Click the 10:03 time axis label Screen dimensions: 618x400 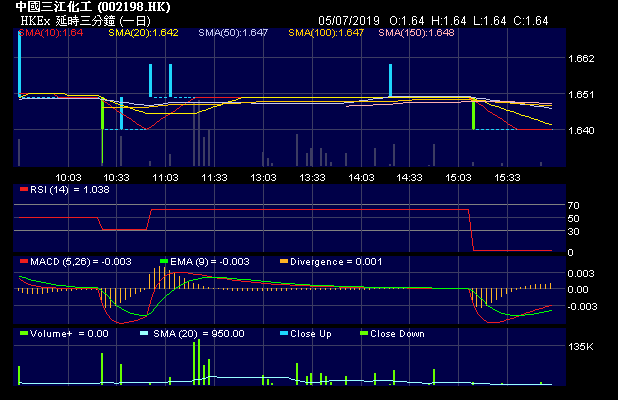(68, 178)
